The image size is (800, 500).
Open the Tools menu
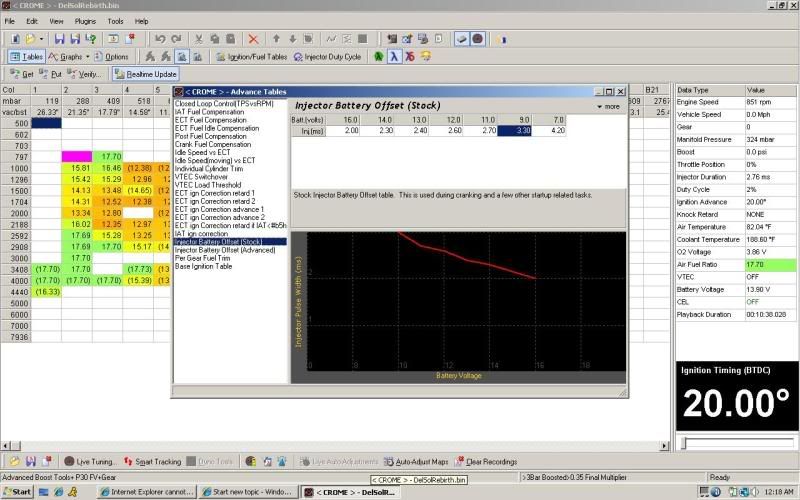(x=116, y=21)
